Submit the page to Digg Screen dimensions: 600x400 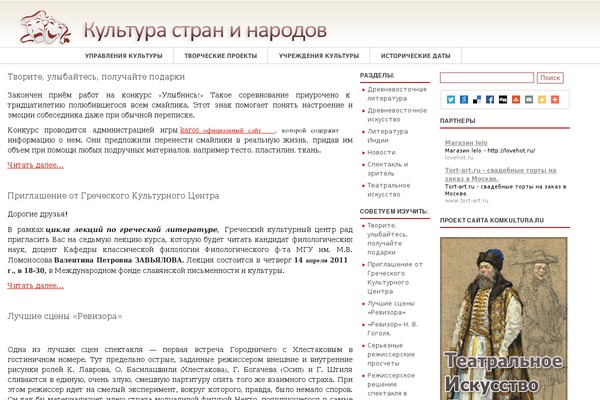tap(503, 100)
